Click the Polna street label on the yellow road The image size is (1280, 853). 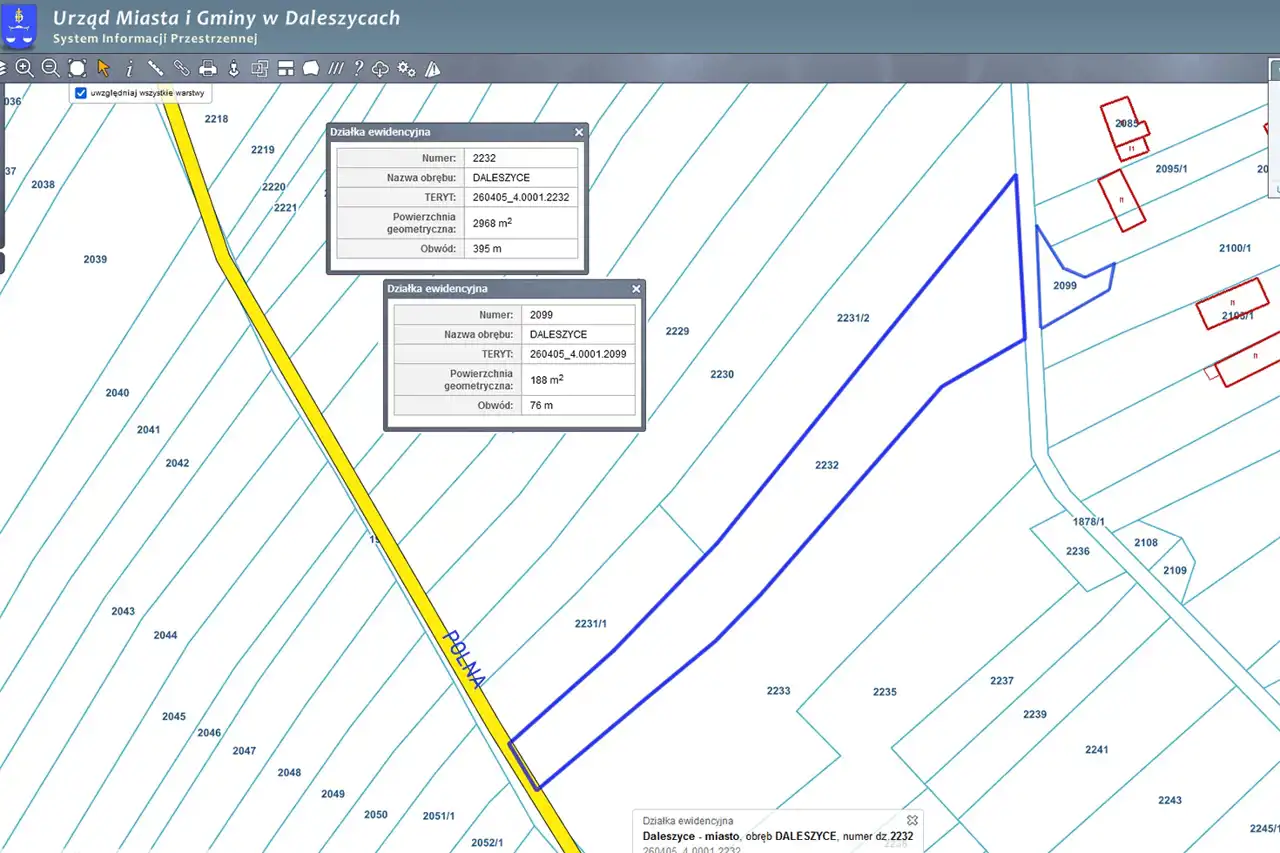click(x=464, y=659)
